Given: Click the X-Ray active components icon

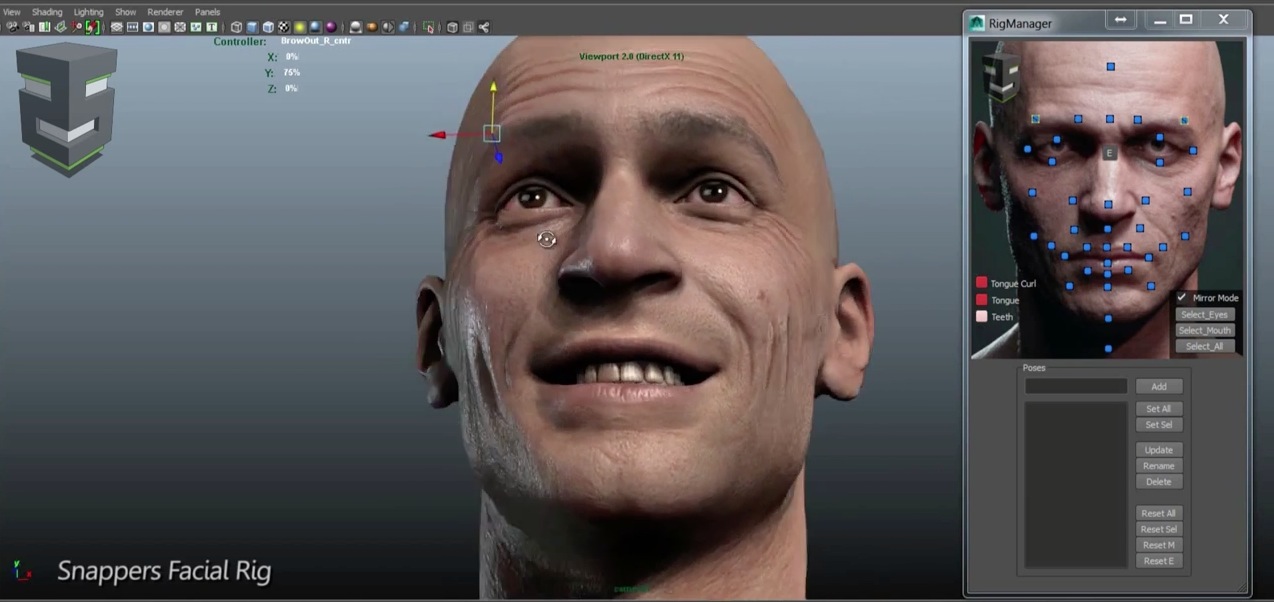Looking at the screenshot, I should pyautogui.click(x=468, y=27).
